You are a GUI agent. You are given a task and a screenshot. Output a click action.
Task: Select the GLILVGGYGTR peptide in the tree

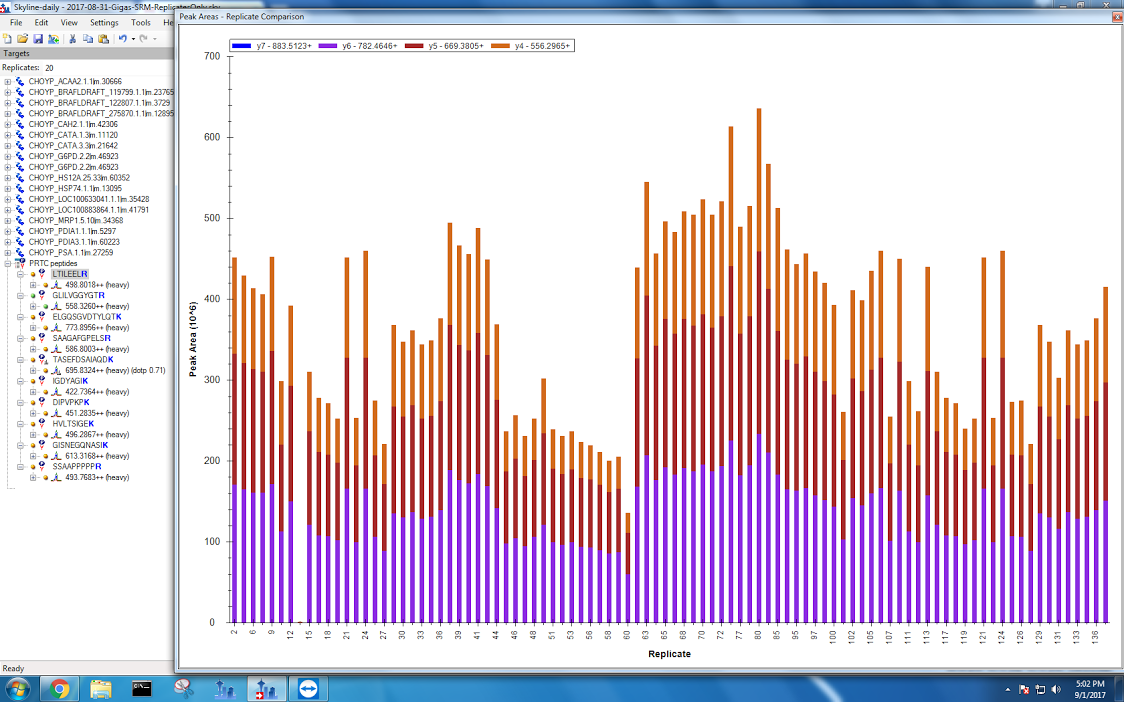click(78, 296)
